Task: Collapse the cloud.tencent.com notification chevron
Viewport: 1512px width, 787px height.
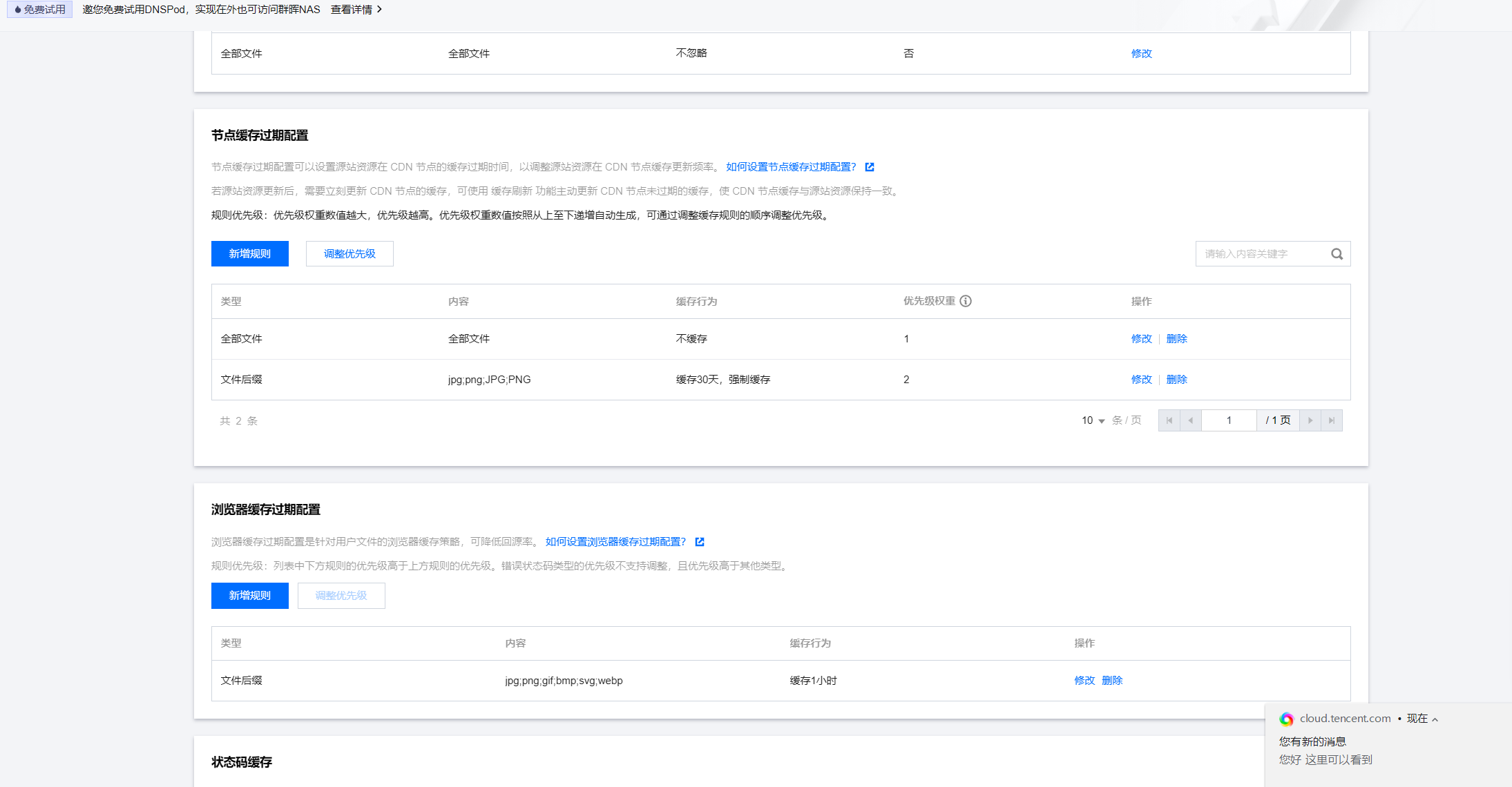Action: tap(1435, 719)
